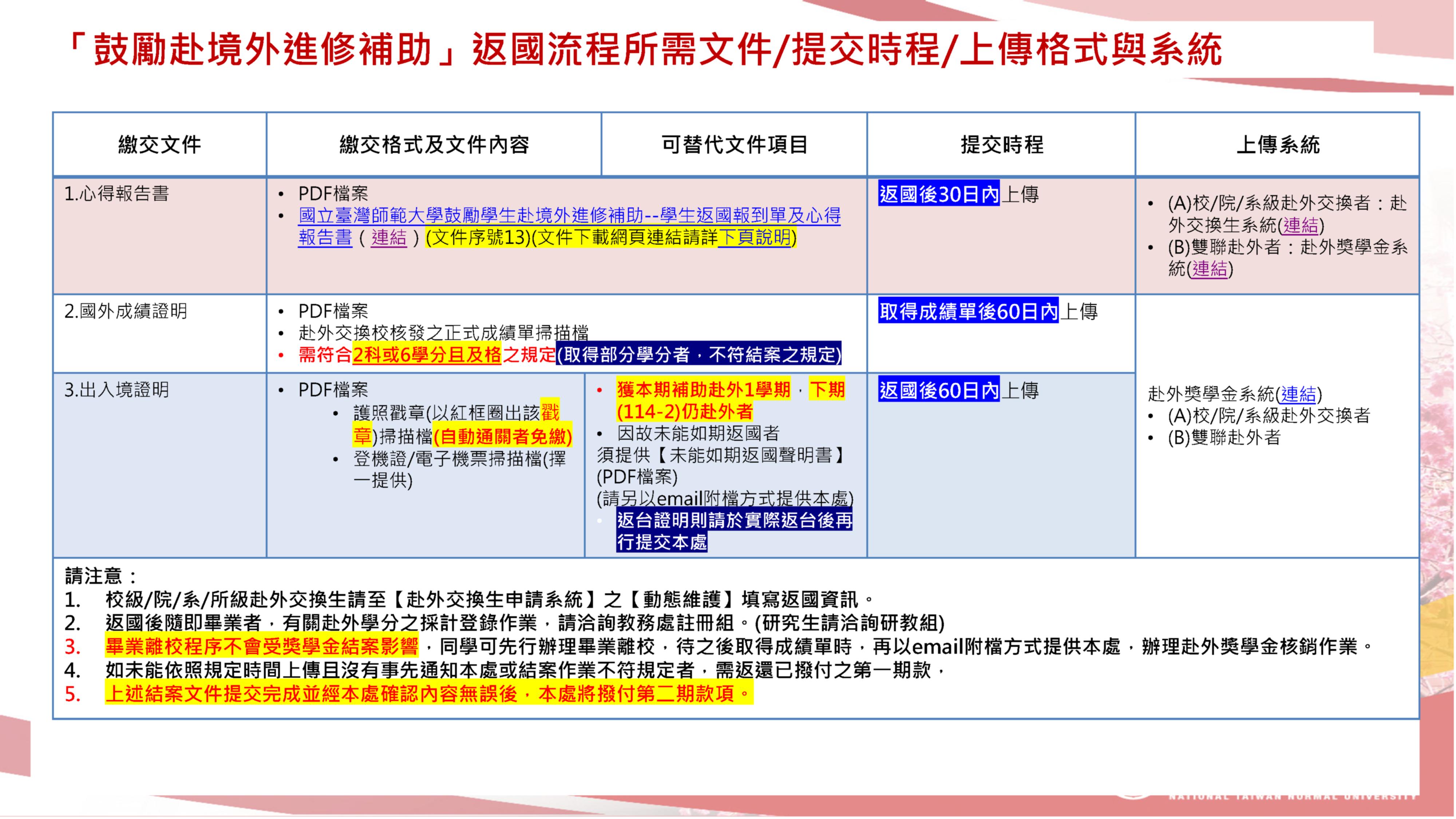Click 連結 beside 赴外交換生系統 in row one

pos(1301,225)
